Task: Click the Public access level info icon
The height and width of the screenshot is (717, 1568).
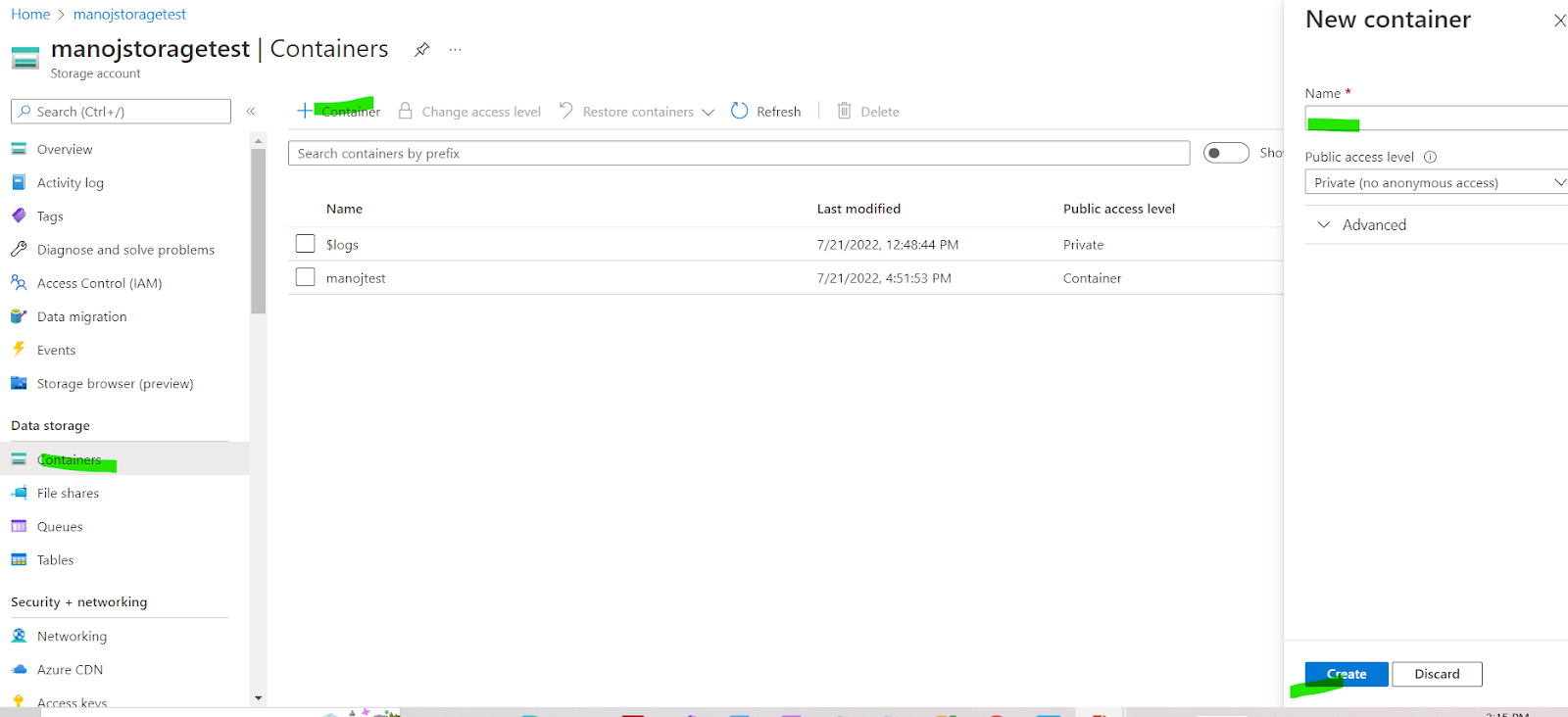Action: point(1430,157)
